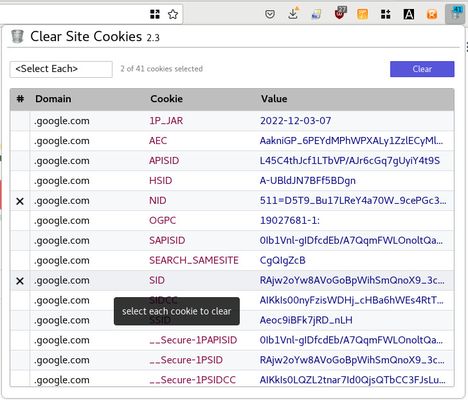This screenshot has width=468, height=400.
Task: Click the '2 of 41 cookies selected' text
Action: (x=162, y=69)
